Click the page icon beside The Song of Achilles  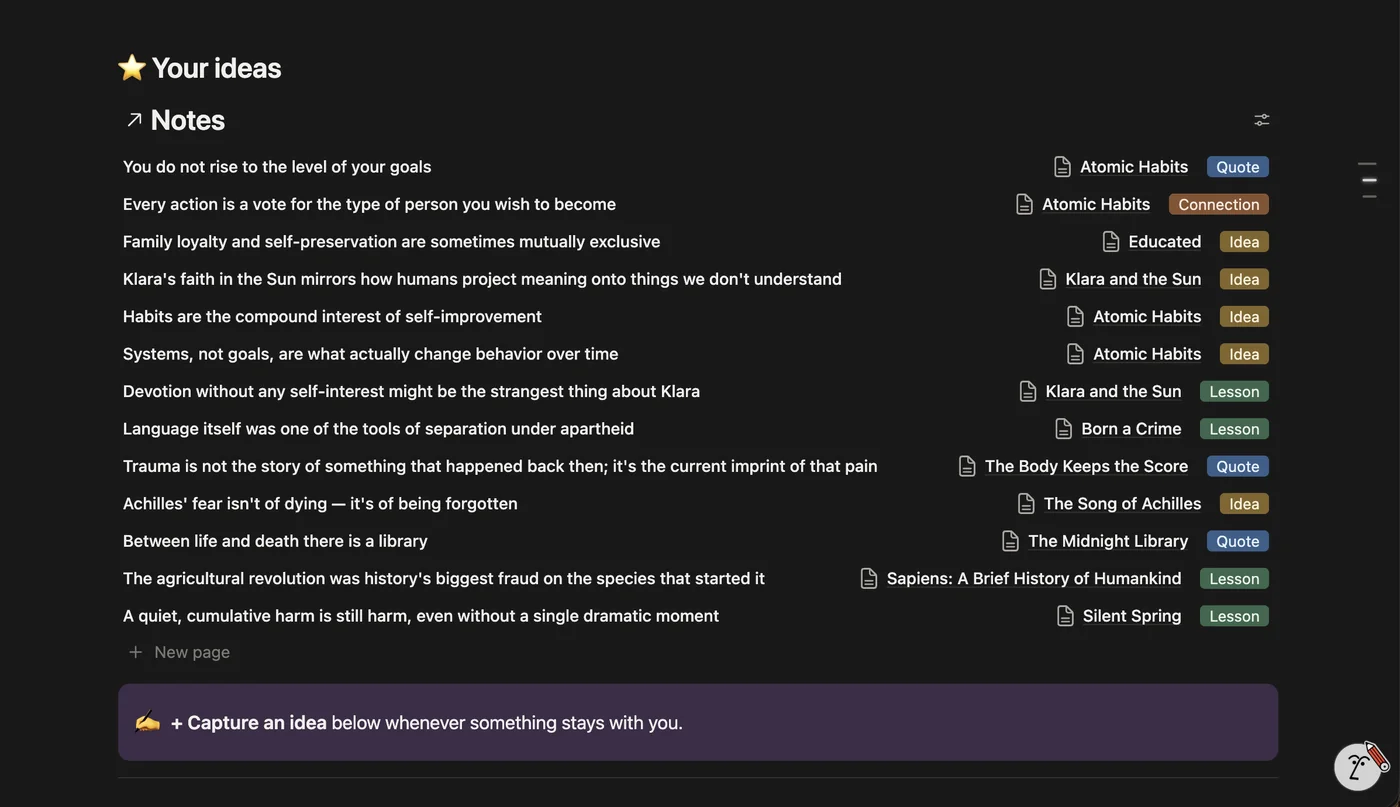coord(1026,504)
